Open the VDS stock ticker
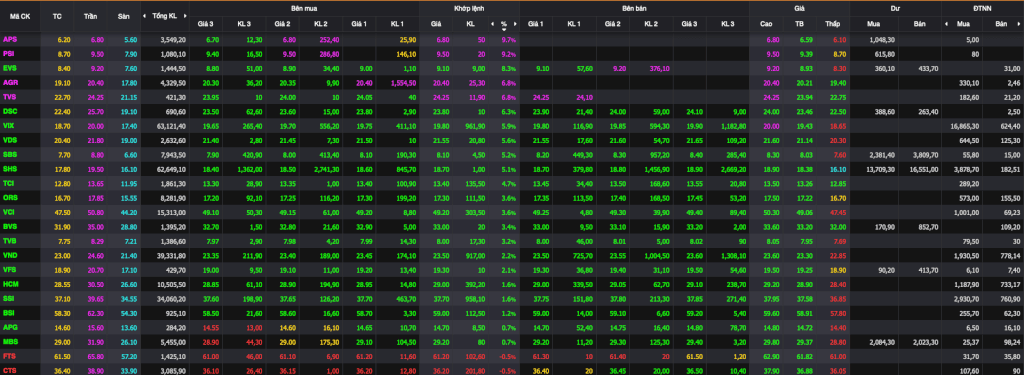The image size is (1024, 375). pyautogui.click(x=10, y=140)
